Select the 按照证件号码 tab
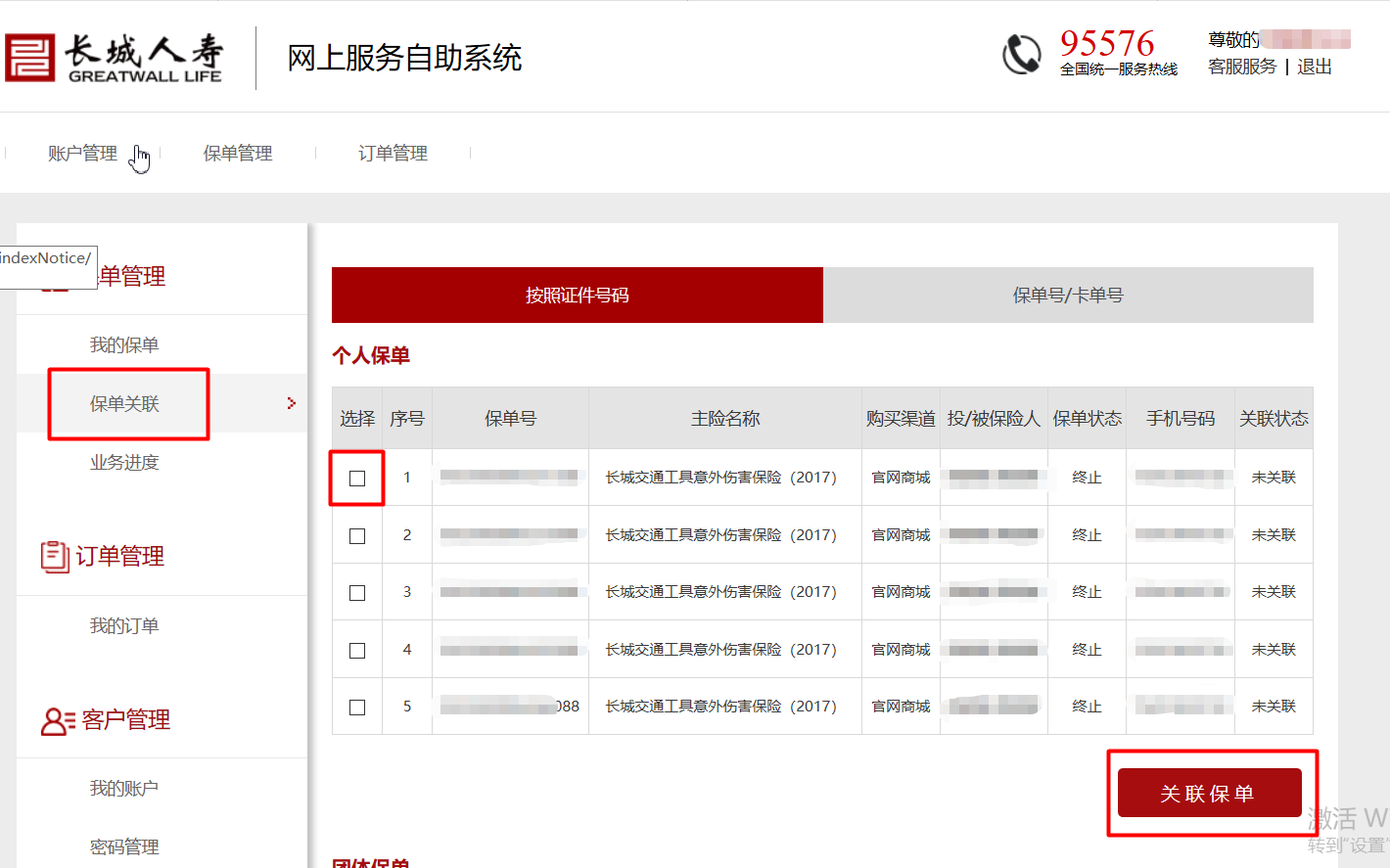Screen dimensions: 1390x868 tap(577, 296)
